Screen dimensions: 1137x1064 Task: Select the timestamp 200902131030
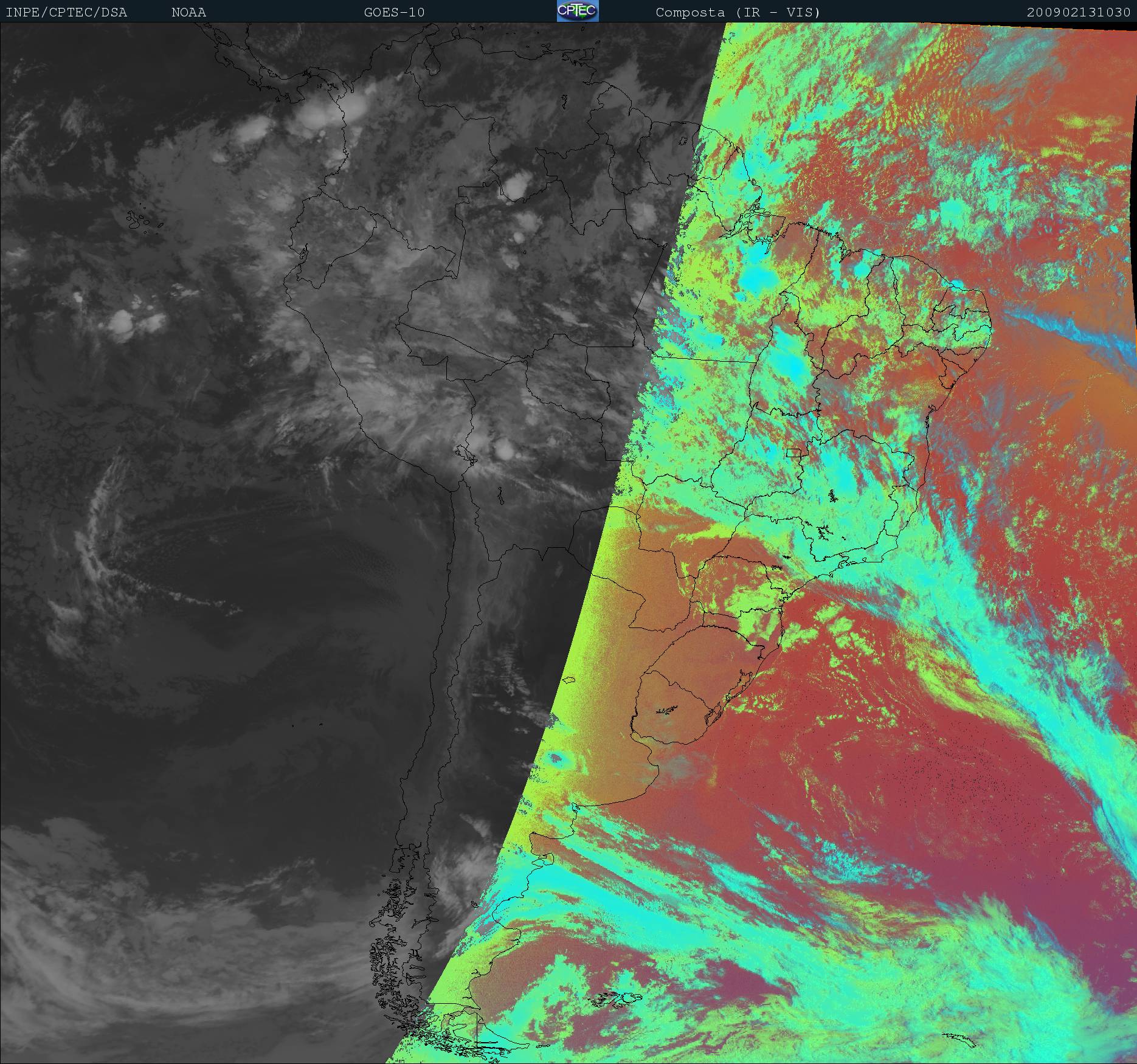pyautogui.click(x=1079, y=12)
